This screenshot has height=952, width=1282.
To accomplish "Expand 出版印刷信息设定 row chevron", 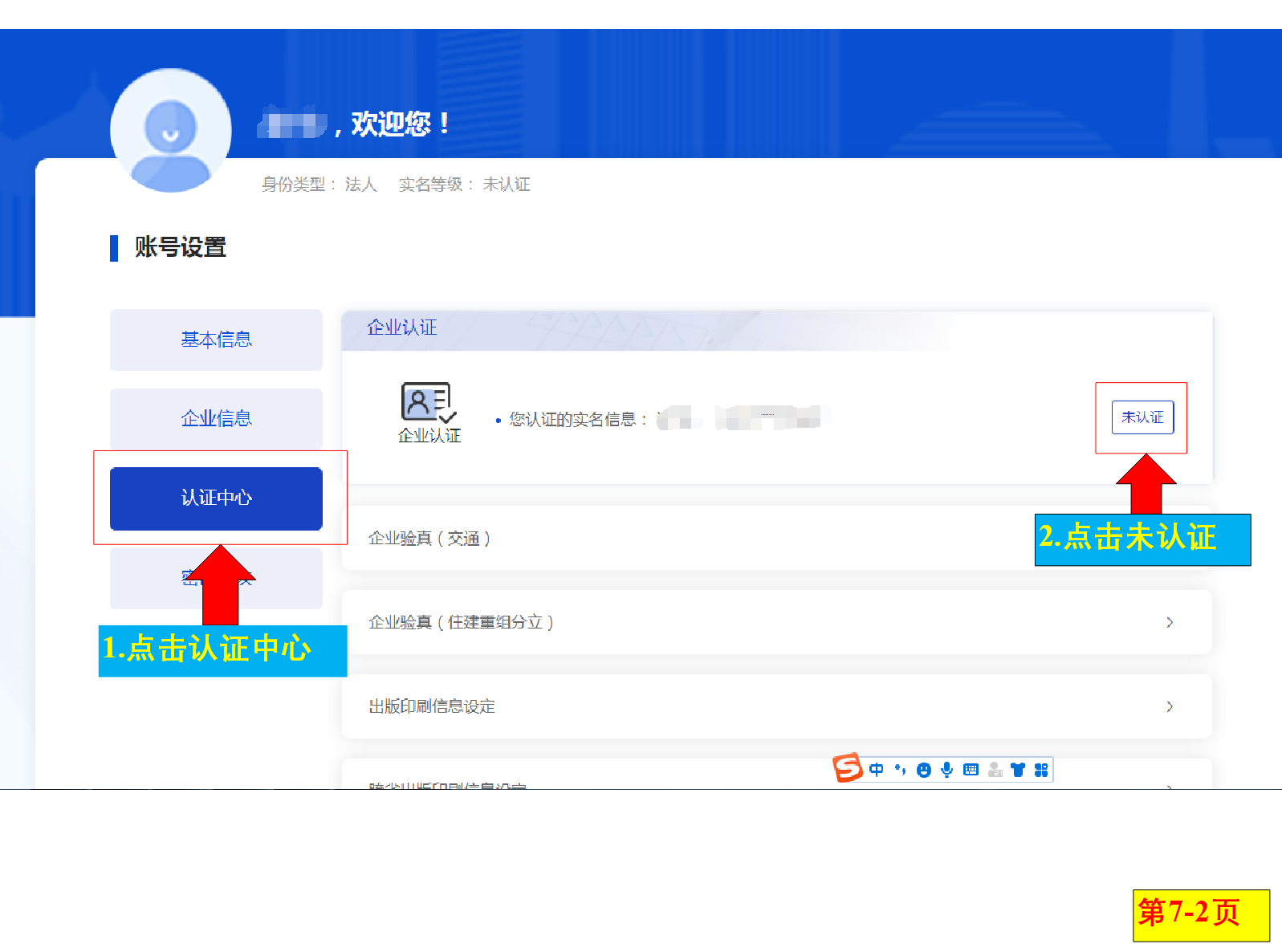I will point(1170,706).
